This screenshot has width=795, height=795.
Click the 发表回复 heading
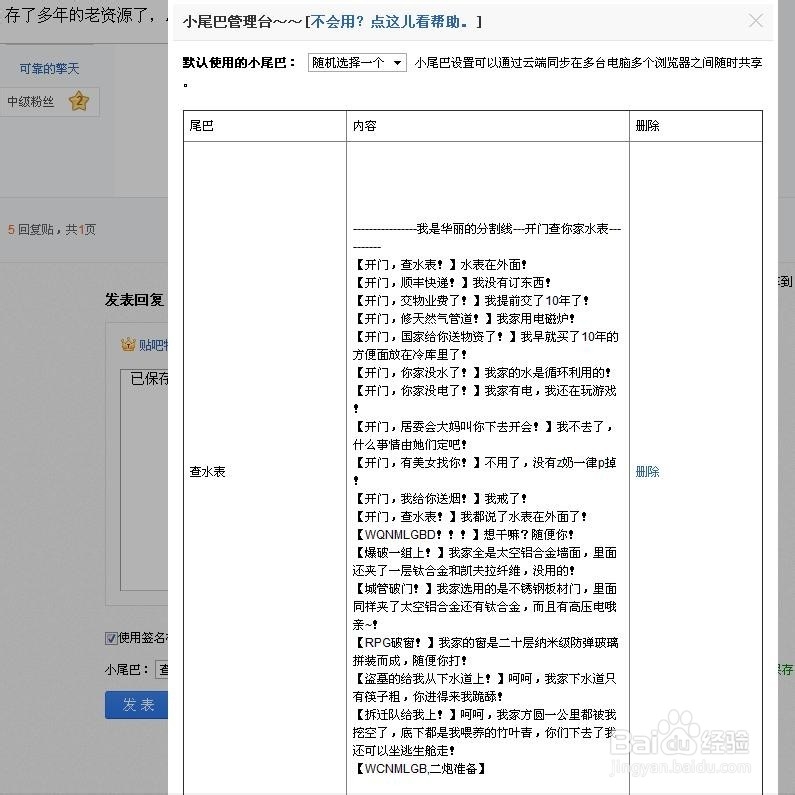134,300
